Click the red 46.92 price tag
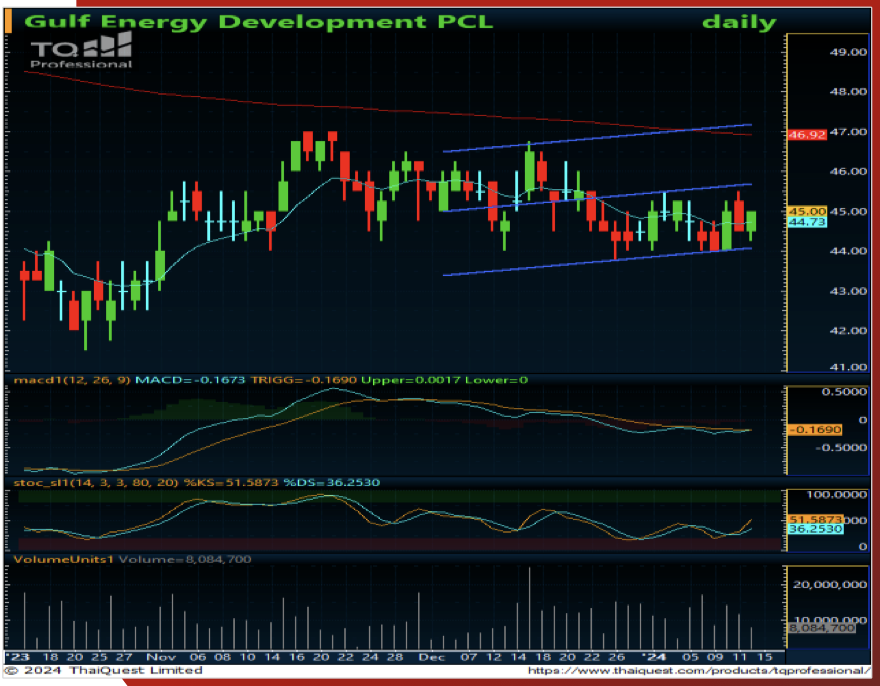This screenshot has height=686, width=880. (807, 135)
